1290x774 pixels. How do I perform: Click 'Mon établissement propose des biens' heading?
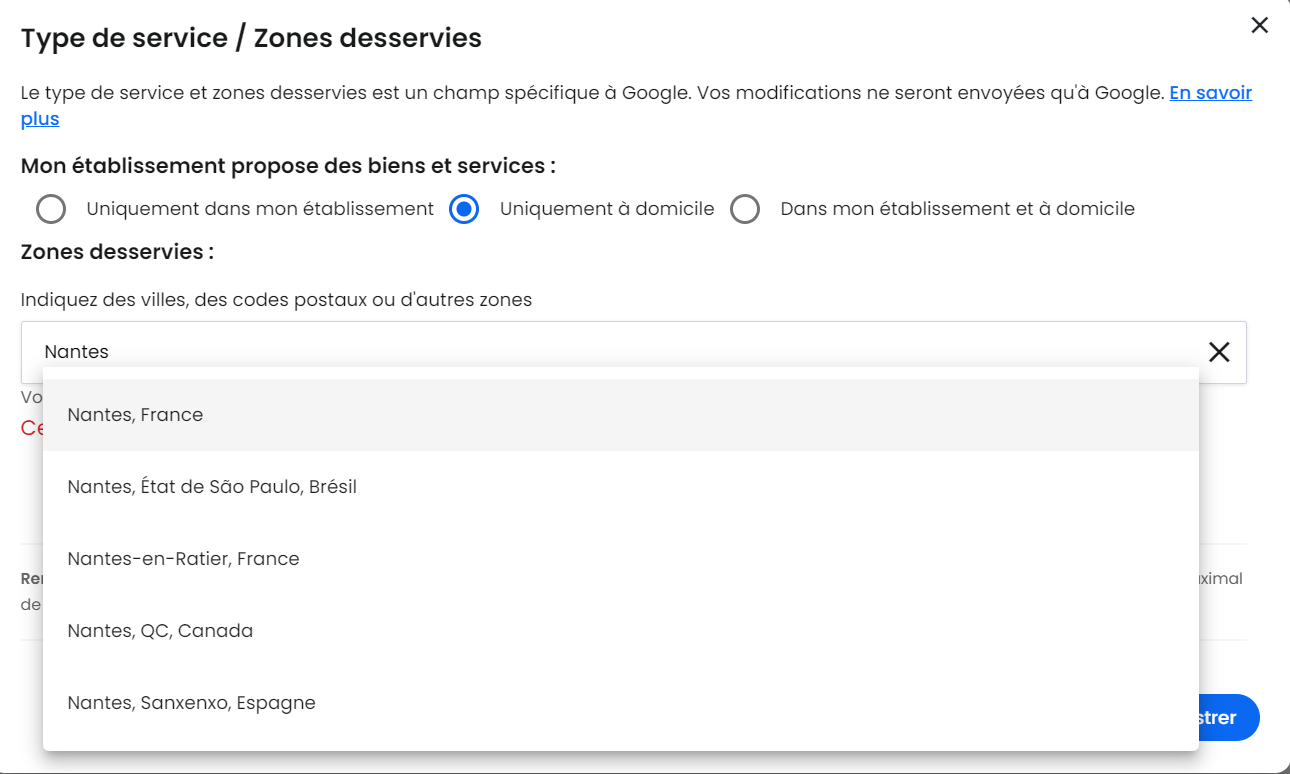click(x=288, y=165)
